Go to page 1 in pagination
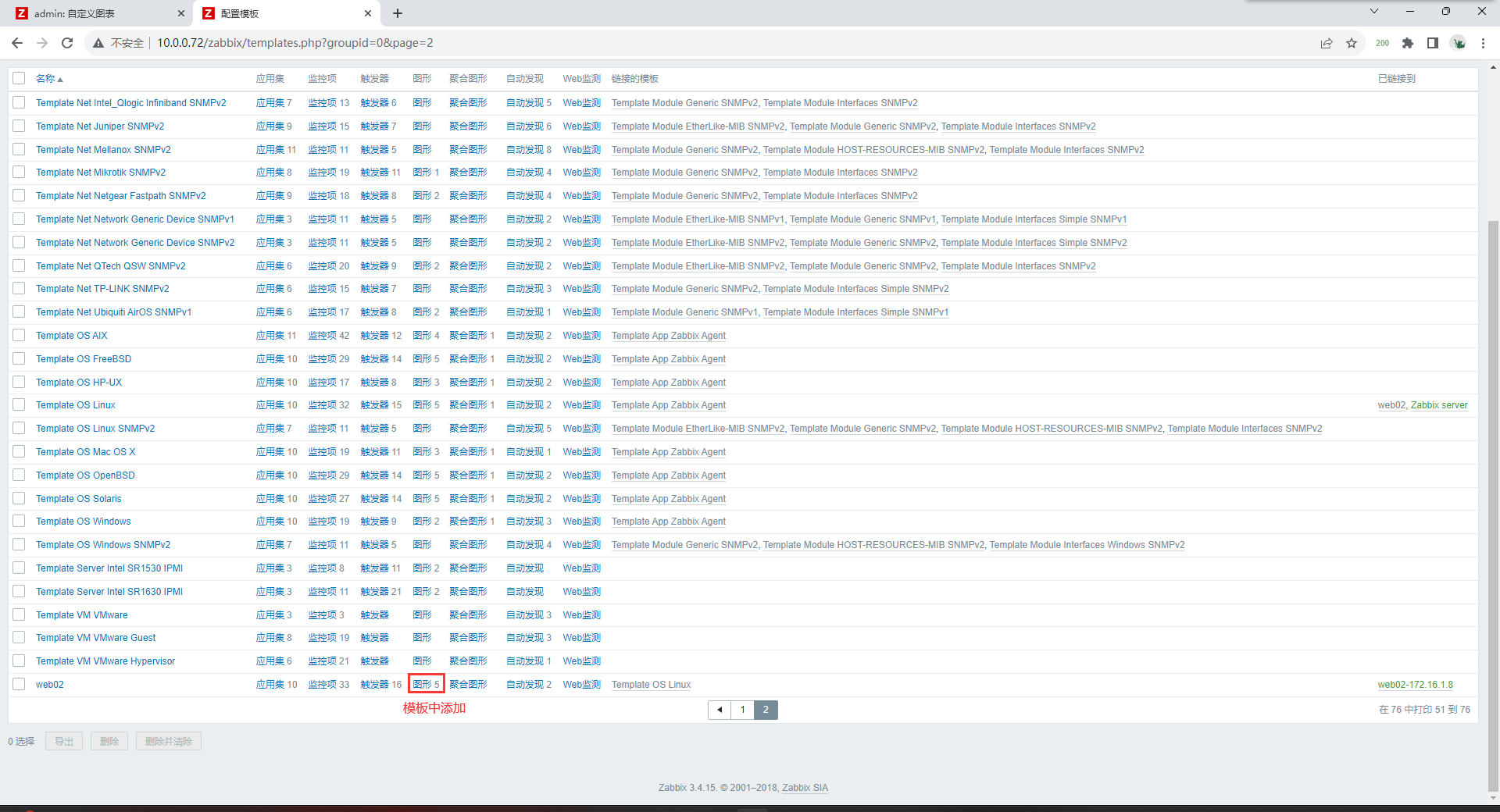The width and height of the screenshot is (1500, 812). 742,710
